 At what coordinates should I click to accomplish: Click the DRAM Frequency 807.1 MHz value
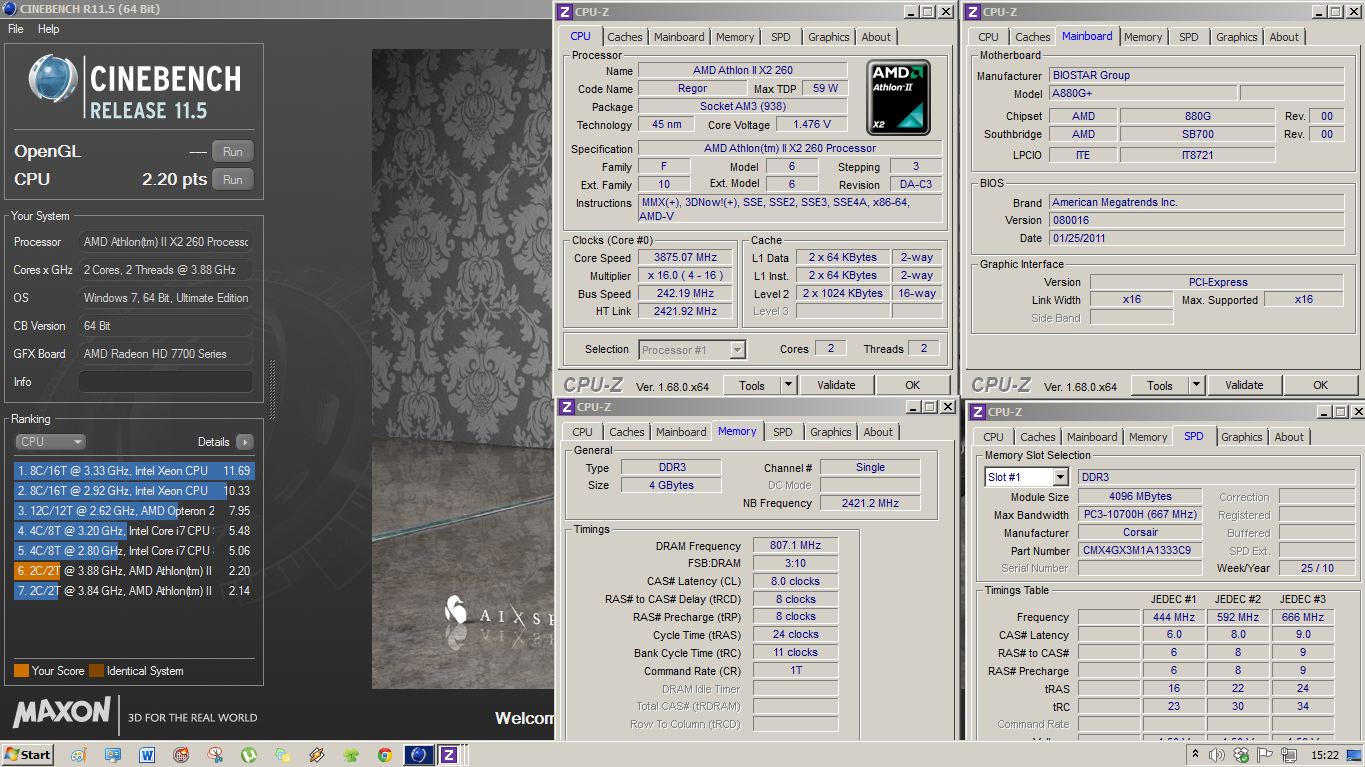pyautogui.click(x=795, y=545)
